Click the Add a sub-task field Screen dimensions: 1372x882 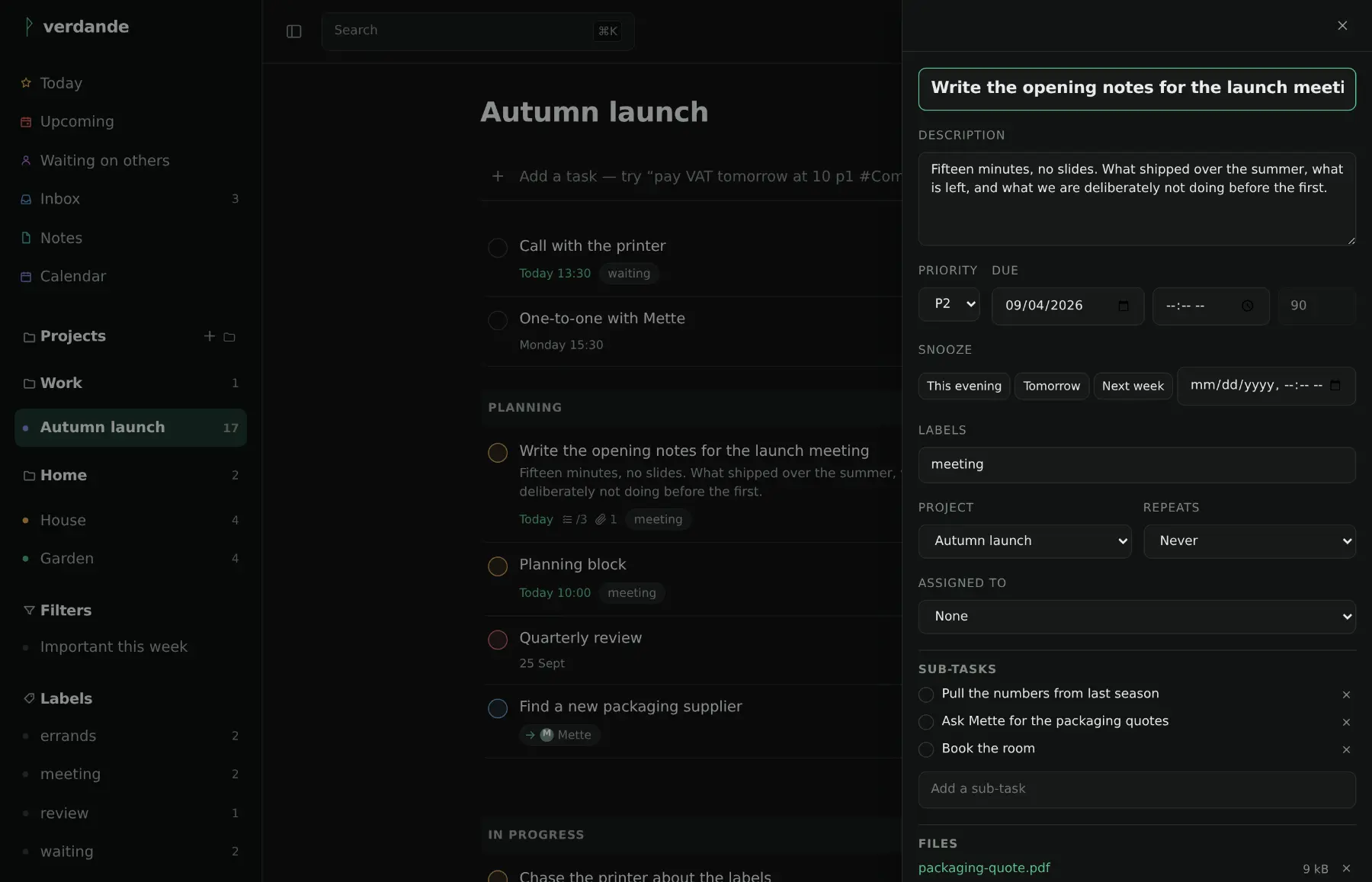(x=1136, y=789)
